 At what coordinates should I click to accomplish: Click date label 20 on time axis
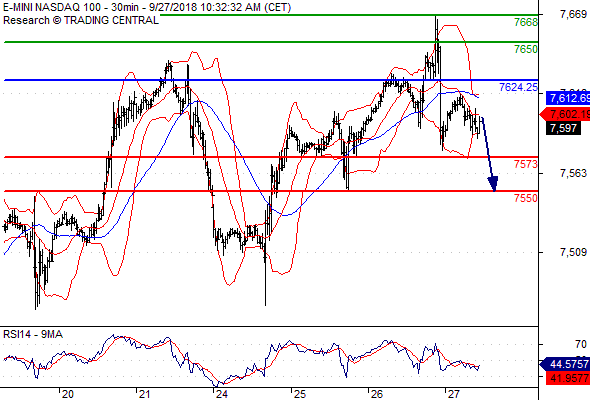point(68,394)
